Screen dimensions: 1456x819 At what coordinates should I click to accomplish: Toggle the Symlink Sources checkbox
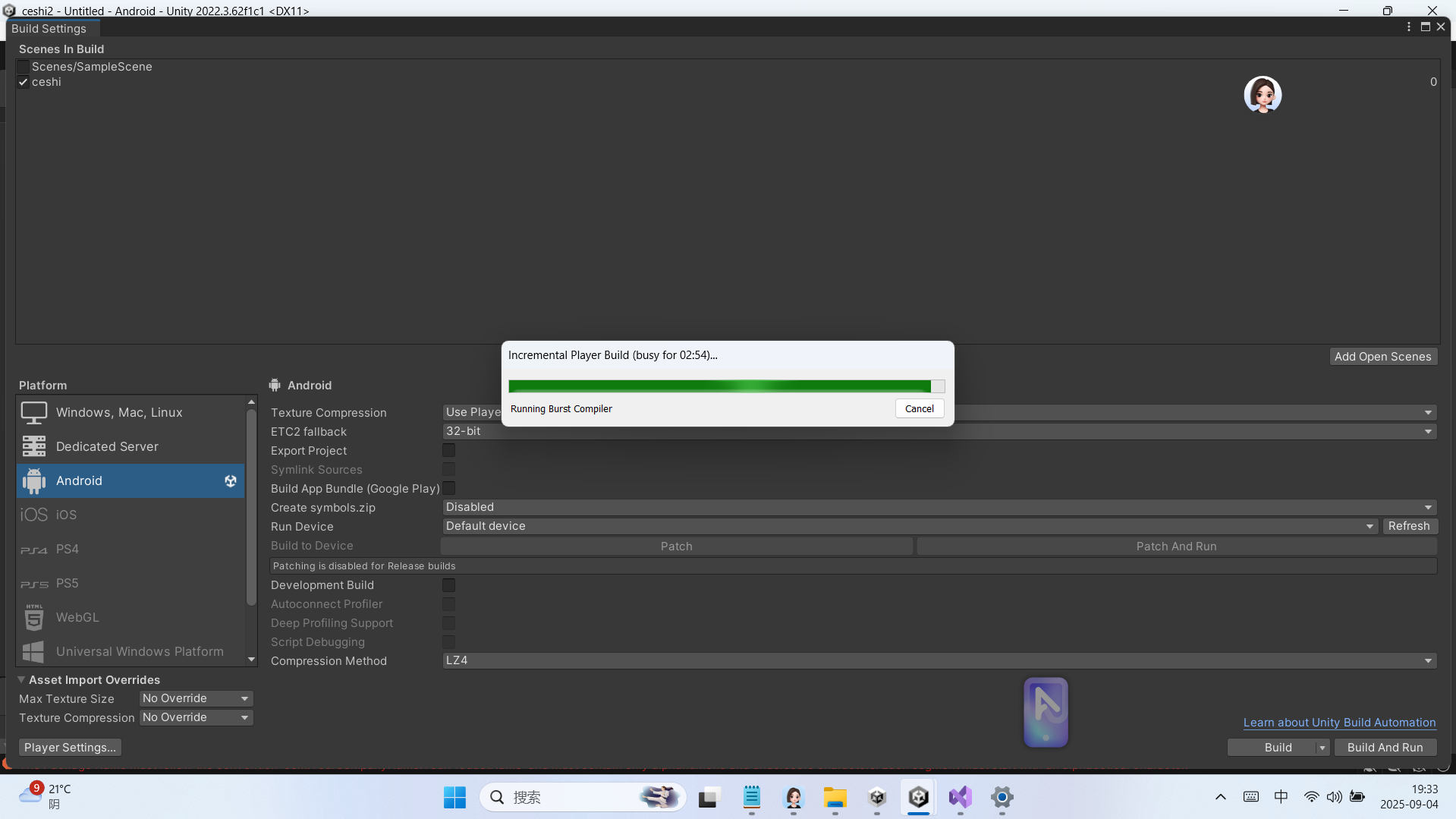[x=449, y=470]
